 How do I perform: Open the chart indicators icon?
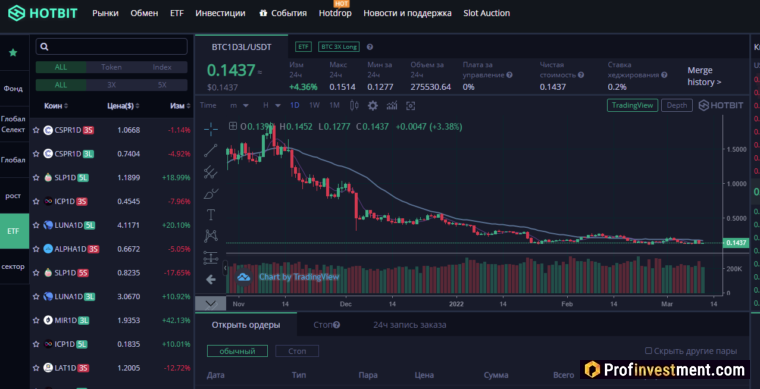click(x=392, y=106)
